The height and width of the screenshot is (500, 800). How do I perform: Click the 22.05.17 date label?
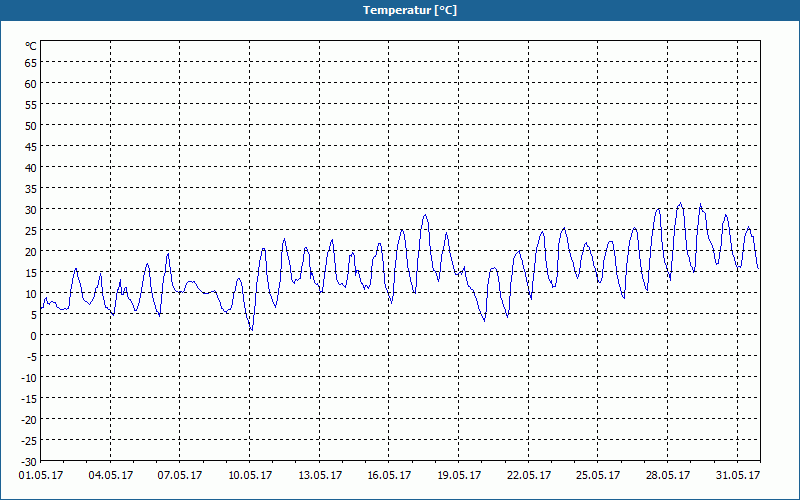(529, 476)
